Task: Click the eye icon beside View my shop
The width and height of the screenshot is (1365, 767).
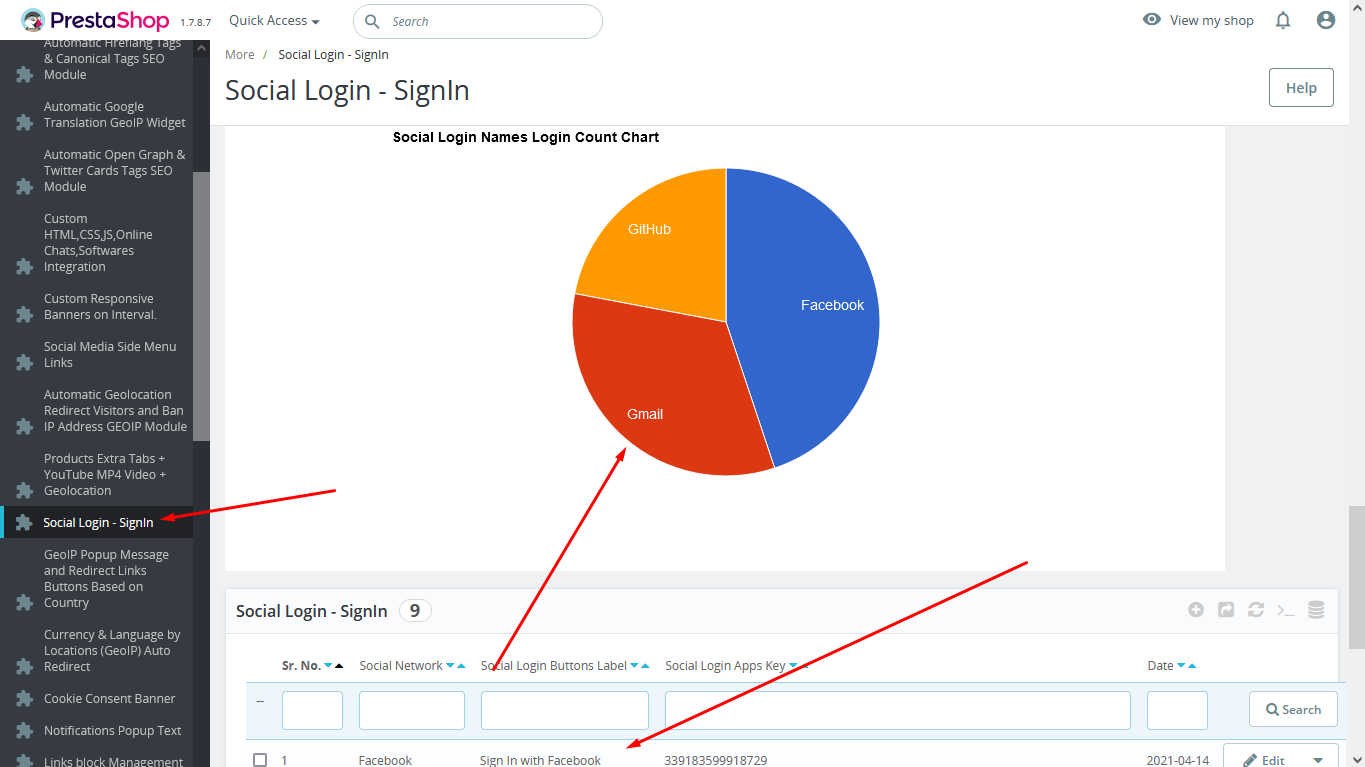Action: (1152, 20)
